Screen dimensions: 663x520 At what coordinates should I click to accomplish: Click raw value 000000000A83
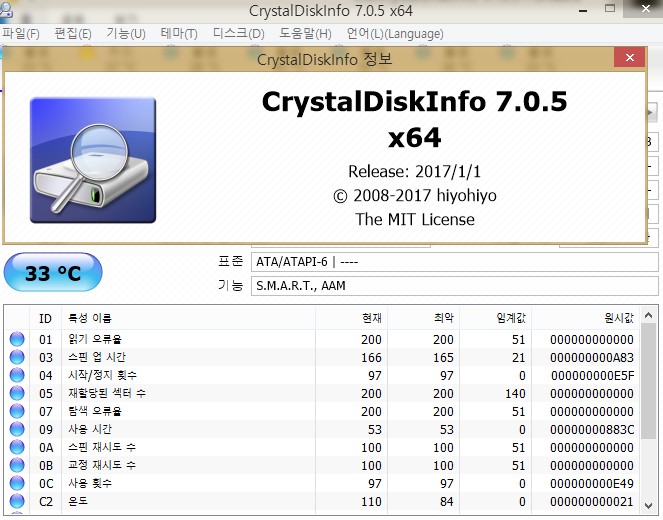[x=592, y=358]
